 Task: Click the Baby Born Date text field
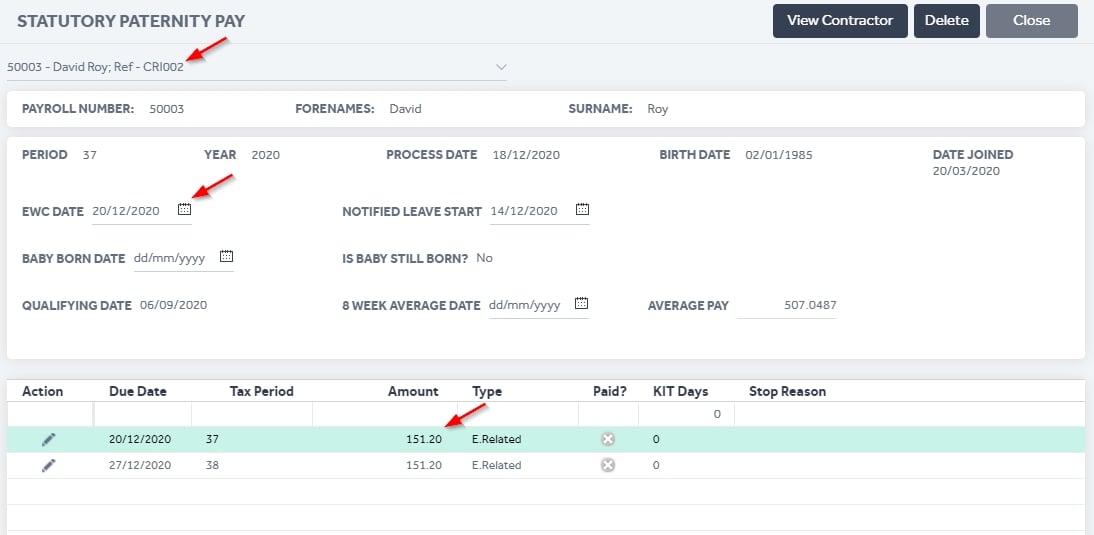(x=175, y=258)
